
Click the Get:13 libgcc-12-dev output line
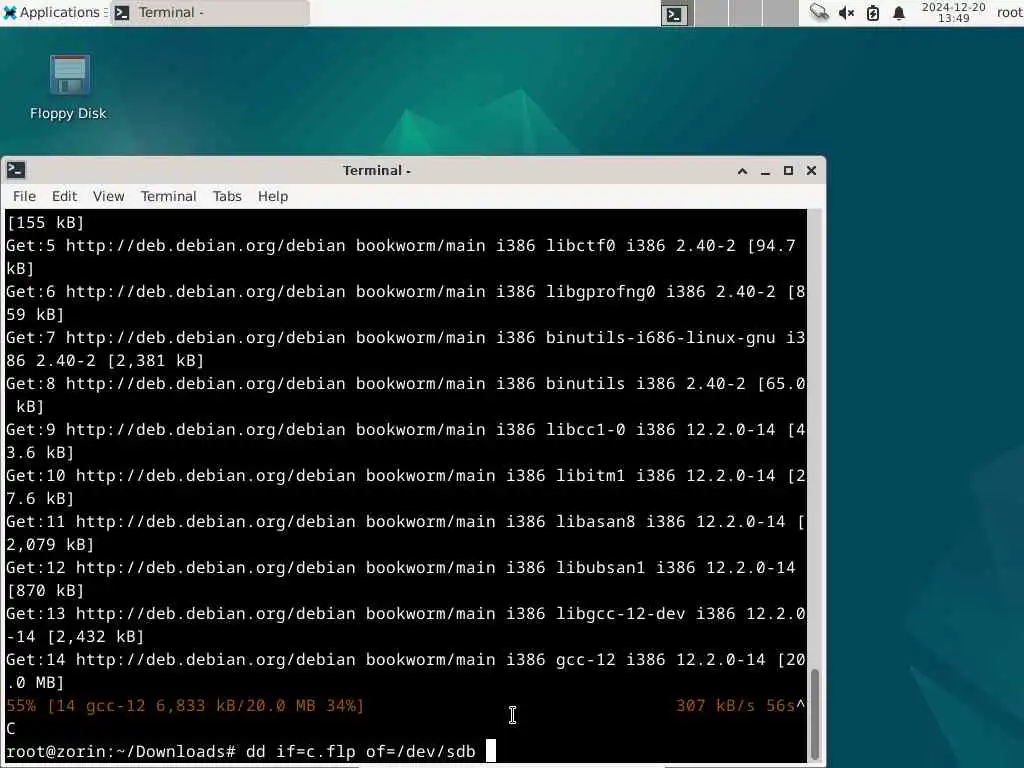coord(406,625)
